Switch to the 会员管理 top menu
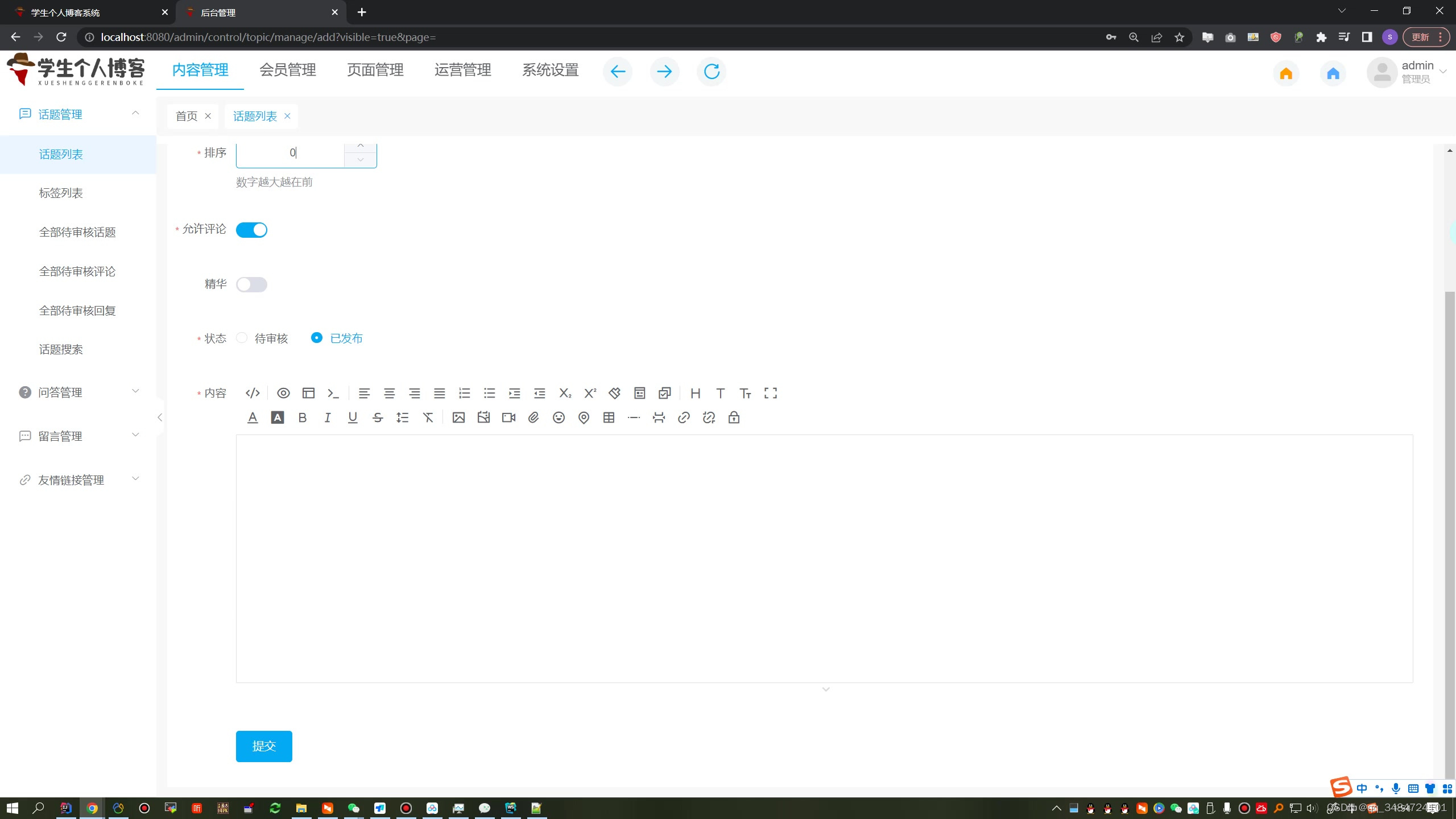 (x=288, y=70)
